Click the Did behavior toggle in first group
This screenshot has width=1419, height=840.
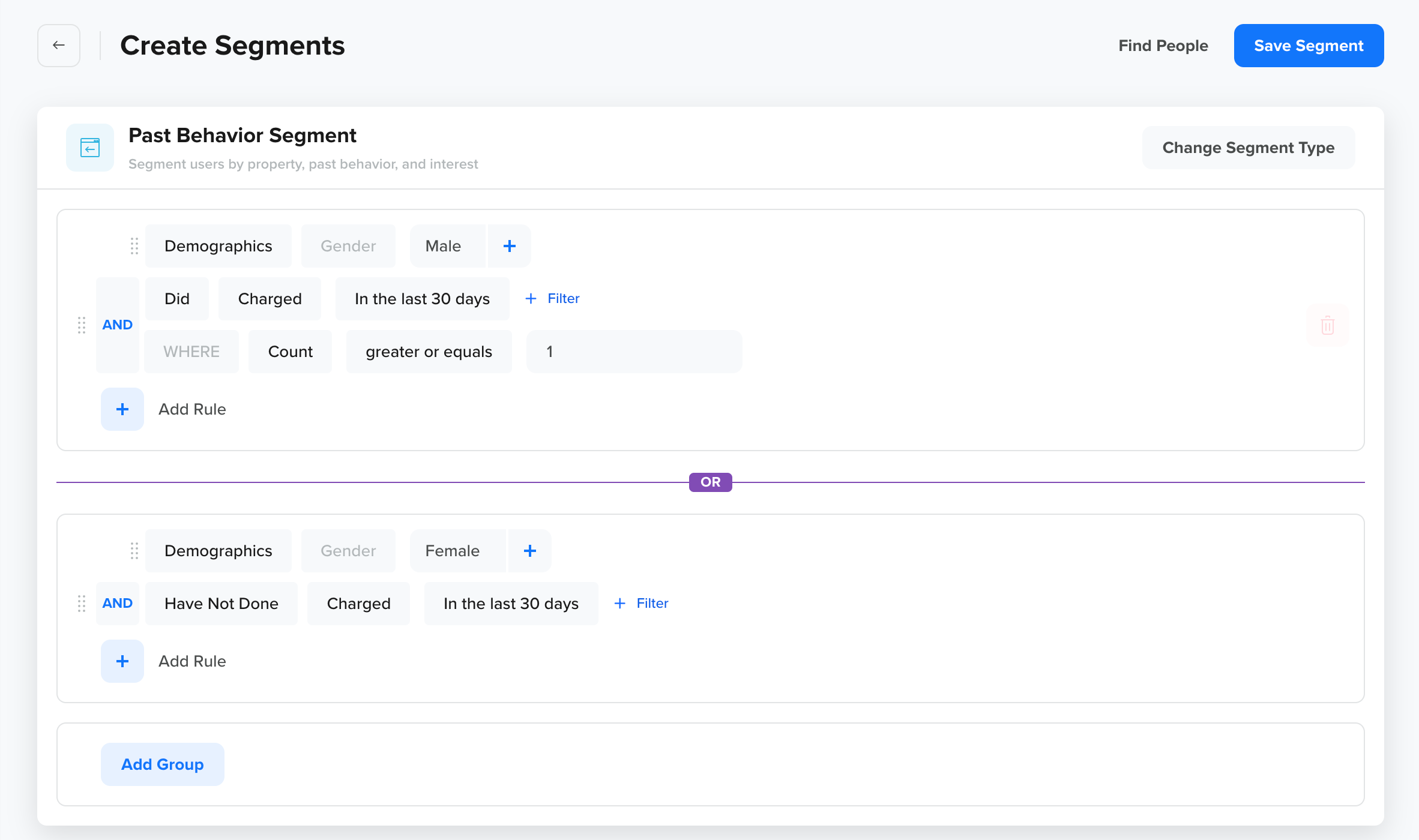coord(177,298)
